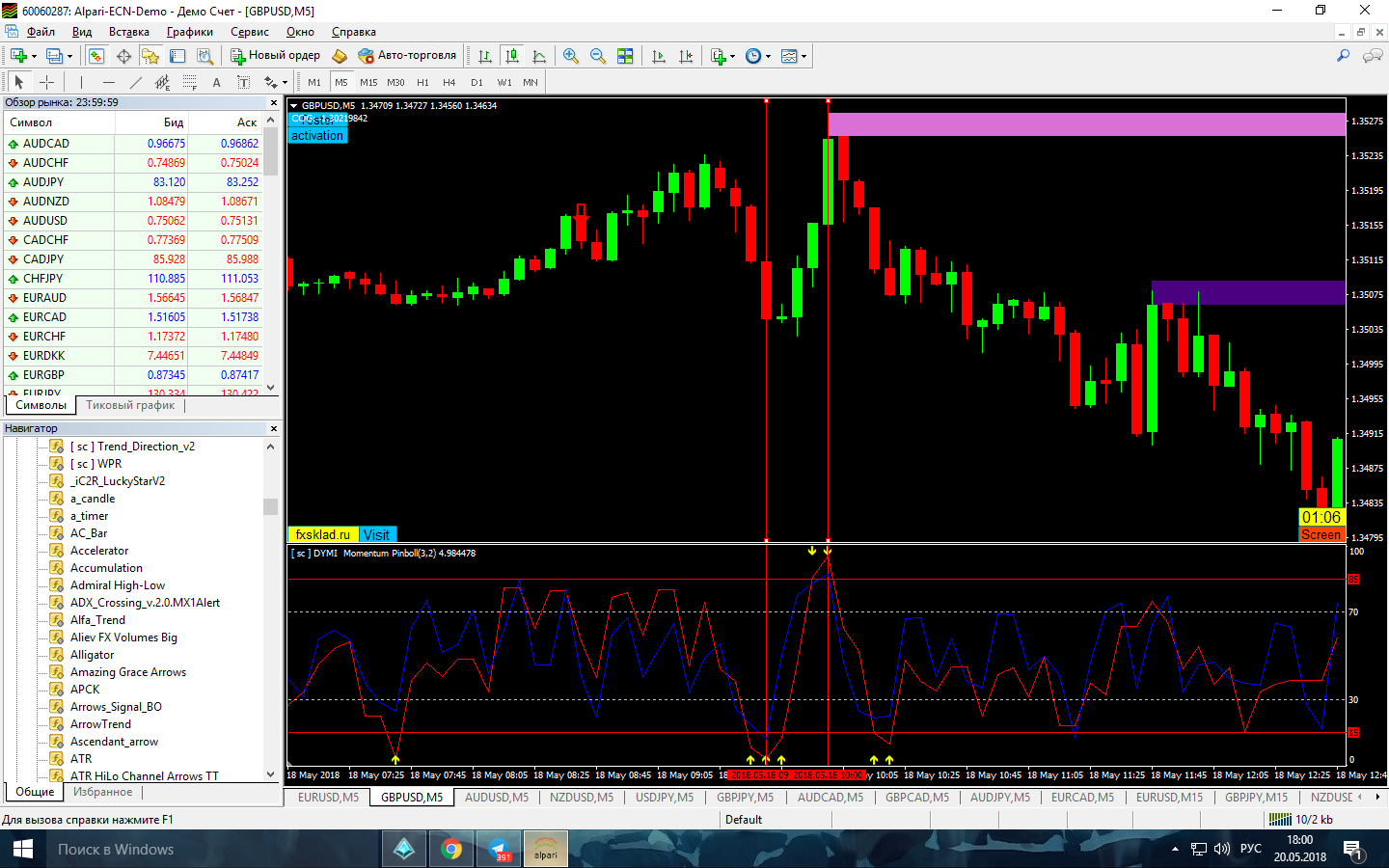Switch timeframe to M15
Viewport: 1389px width, 868px height.
tap(368, 82)
